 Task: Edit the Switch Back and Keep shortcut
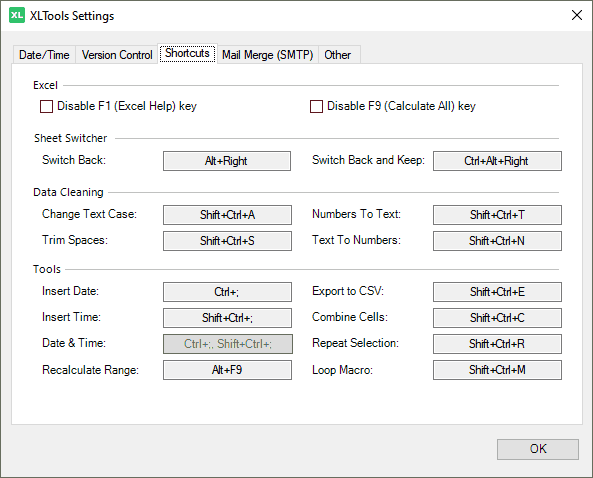pyautogui.click(x=497, y=161)
